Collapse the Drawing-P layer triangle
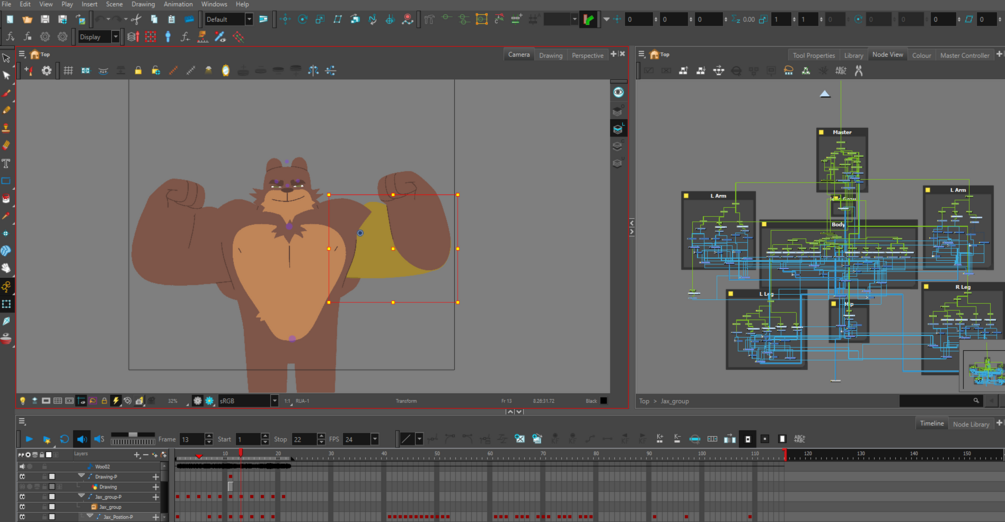 tap(81, 476)
